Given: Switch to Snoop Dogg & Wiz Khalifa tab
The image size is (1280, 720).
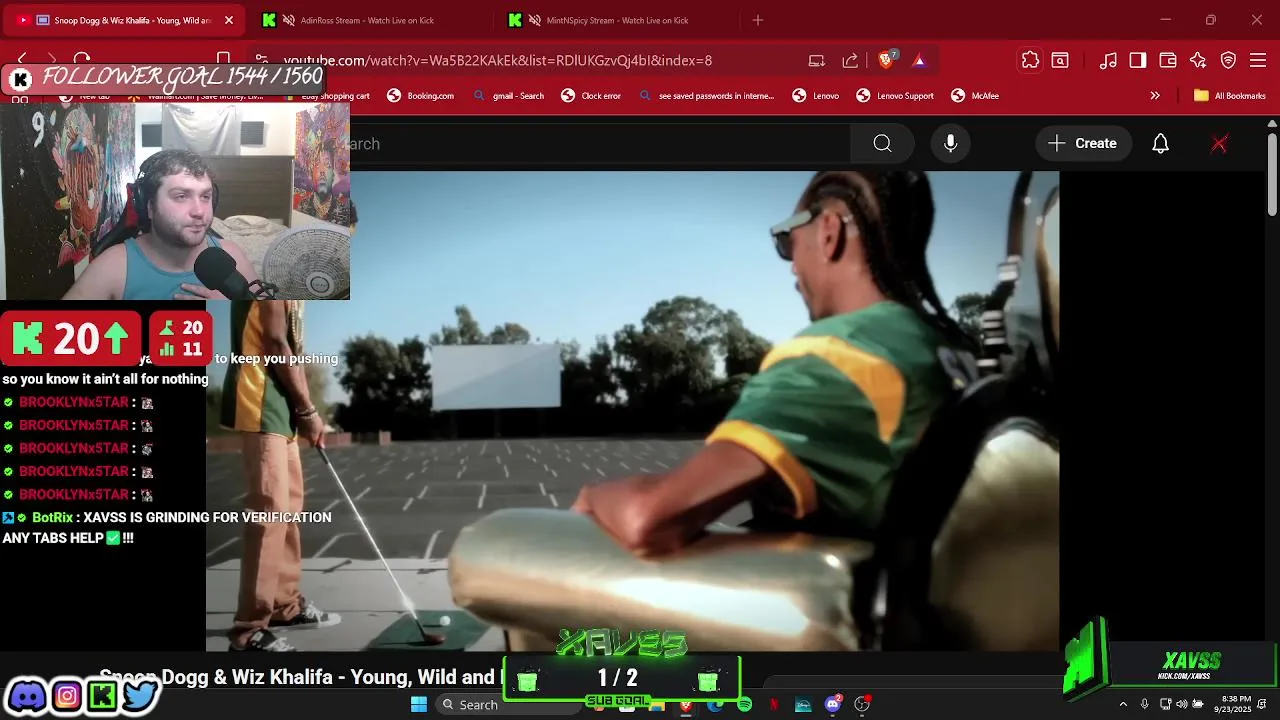Looking at the screenshot, I should pyautogui.click(x=124, y=20).
